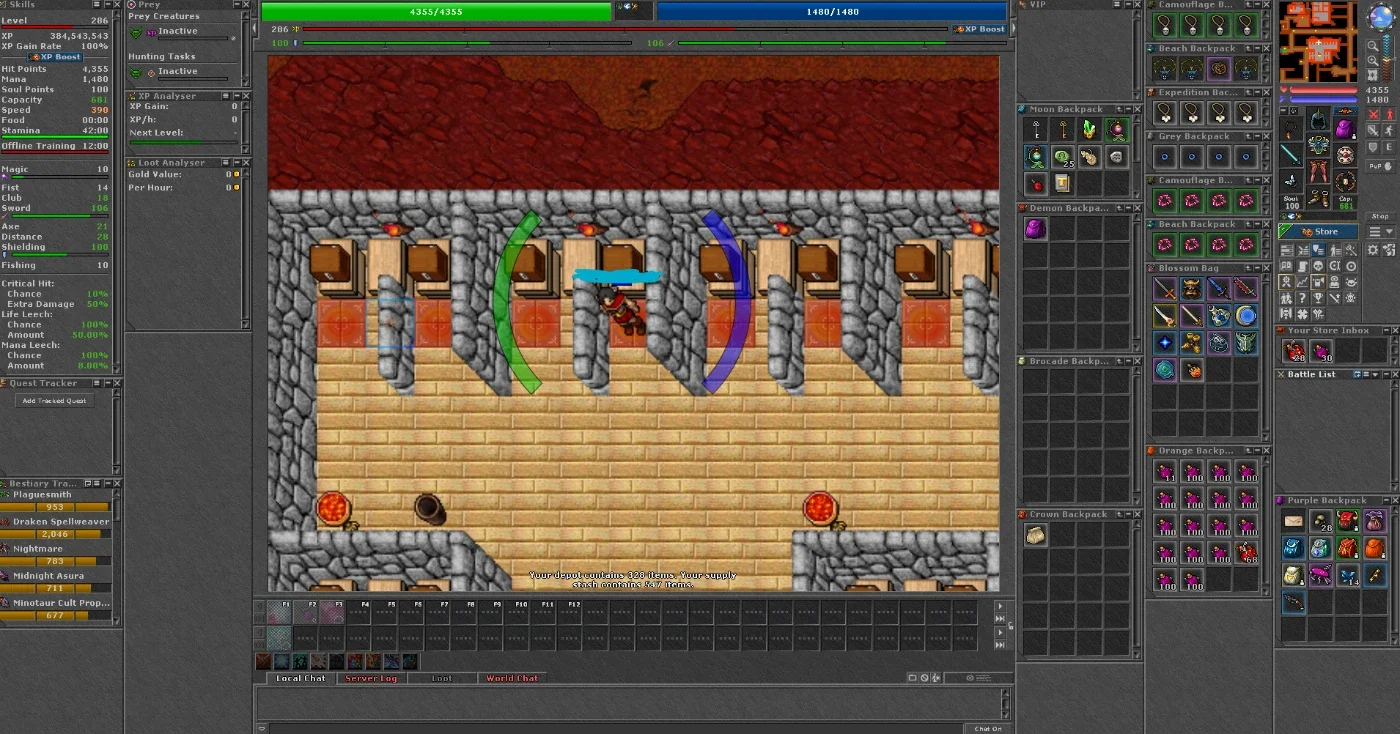Click XP Boost in the Skills panel

coord(55,57)
